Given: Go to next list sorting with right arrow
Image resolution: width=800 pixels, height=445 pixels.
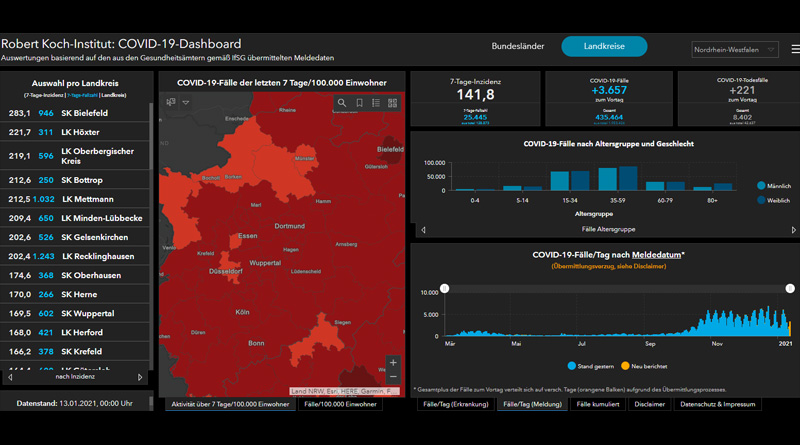Looking at the screenshot, I should (x=140, y=377).
